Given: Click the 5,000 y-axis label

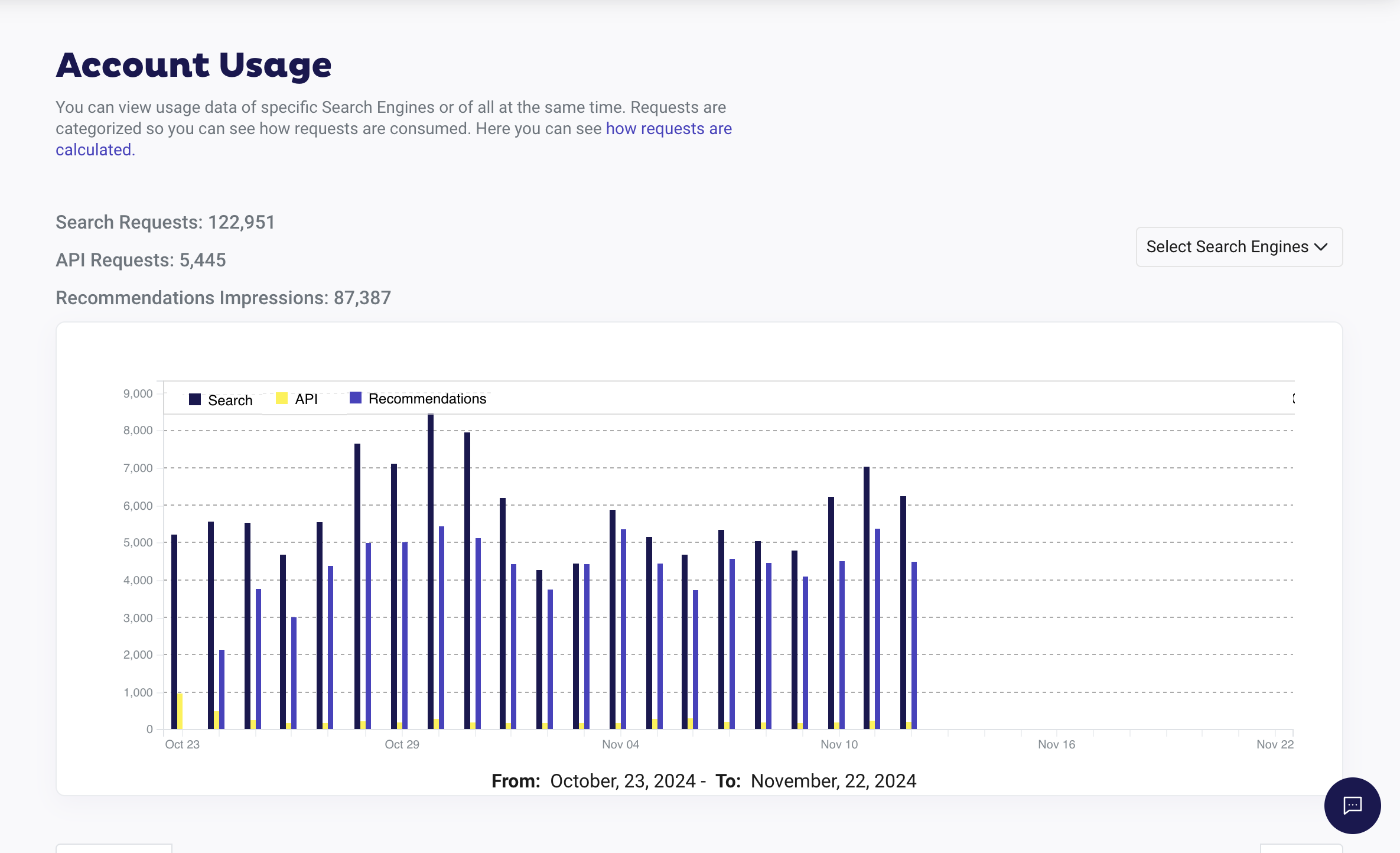Looking at the screenshot, I should pos(138,542).
